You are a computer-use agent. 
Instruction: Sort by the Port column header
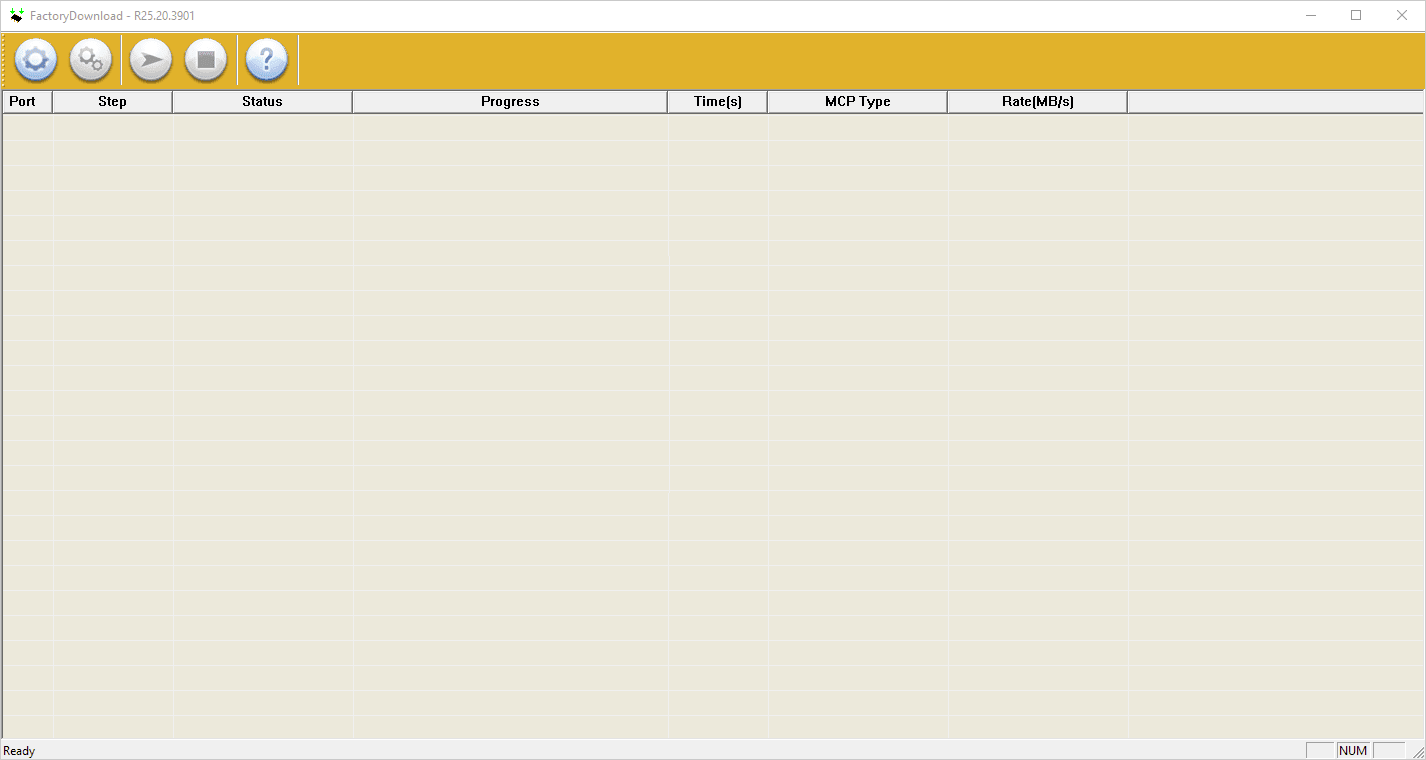26,101
